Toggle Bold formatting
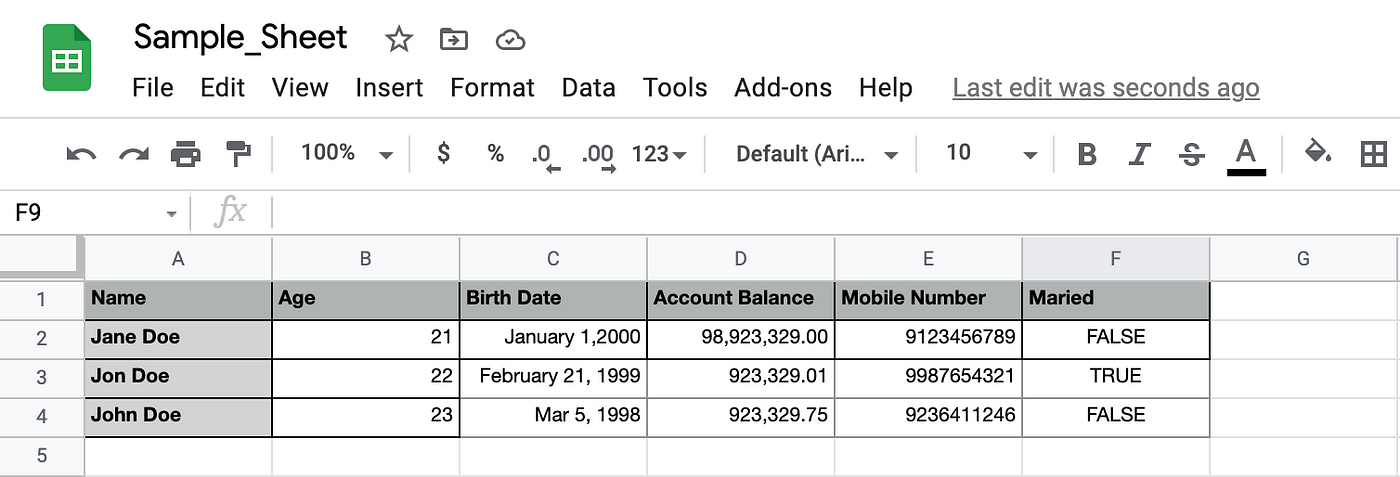The image size is (1400, 477). pyautogui.click(x=1087, y=155)
